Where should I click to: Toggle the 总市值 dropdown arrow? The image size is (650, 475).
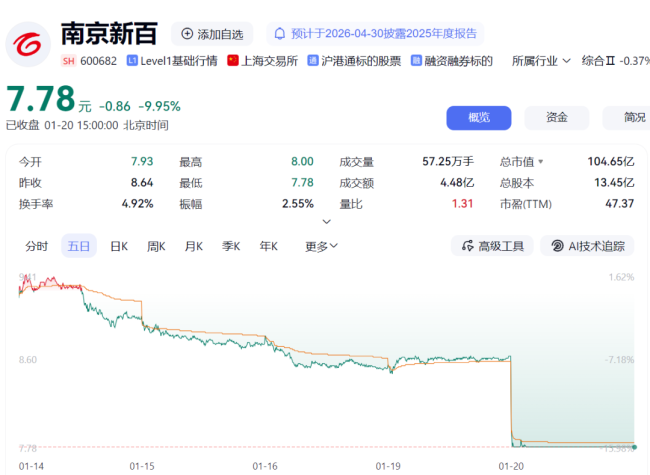(x=541, y=162)
